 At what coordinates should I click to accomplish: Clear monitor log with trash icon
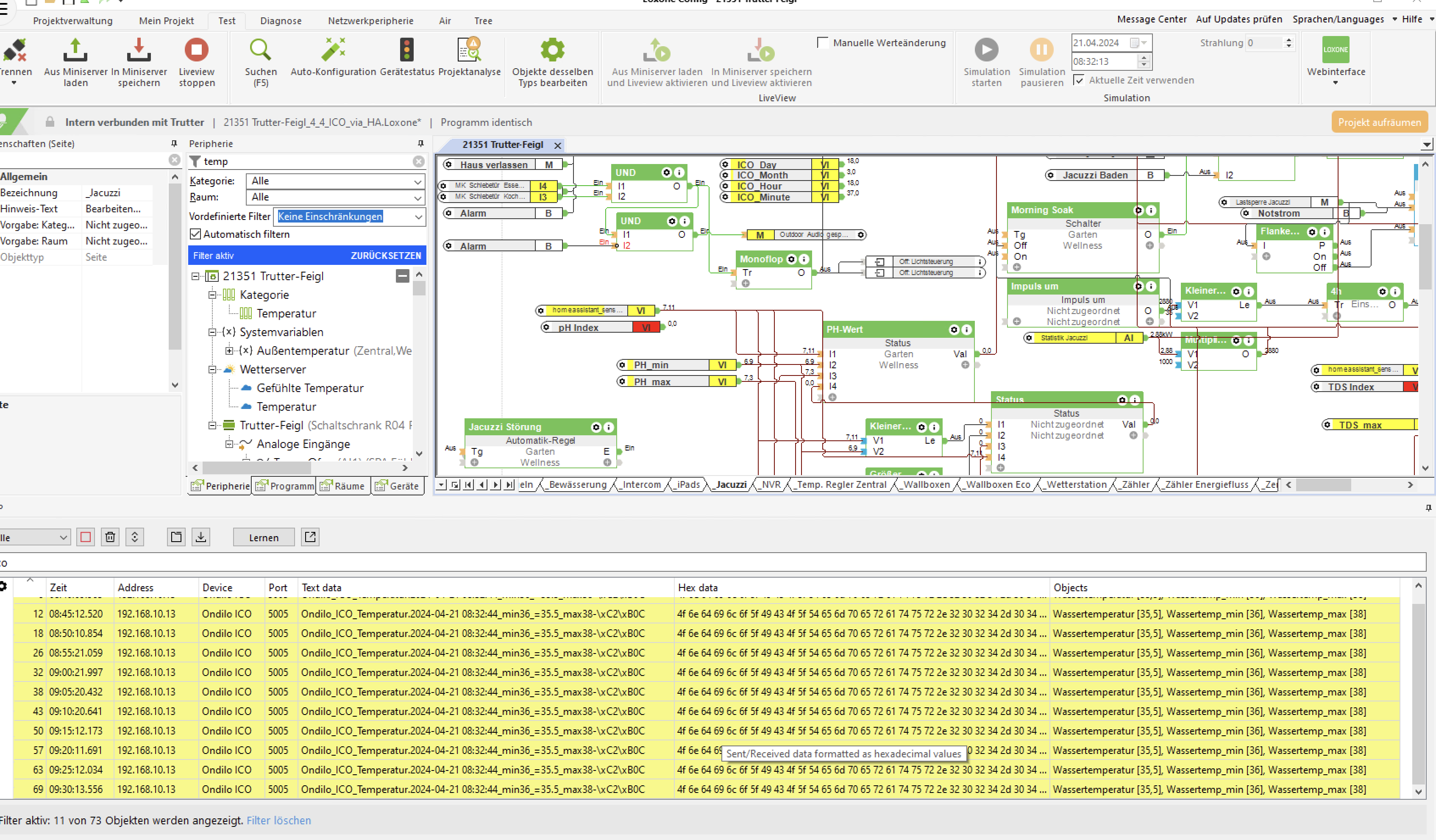pos(110,537)
